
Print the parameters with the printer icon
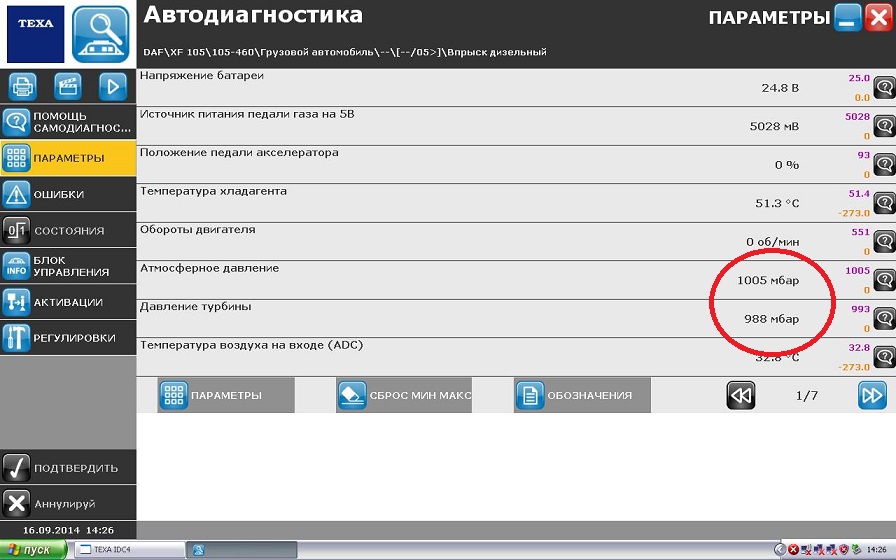coord(23,87)
